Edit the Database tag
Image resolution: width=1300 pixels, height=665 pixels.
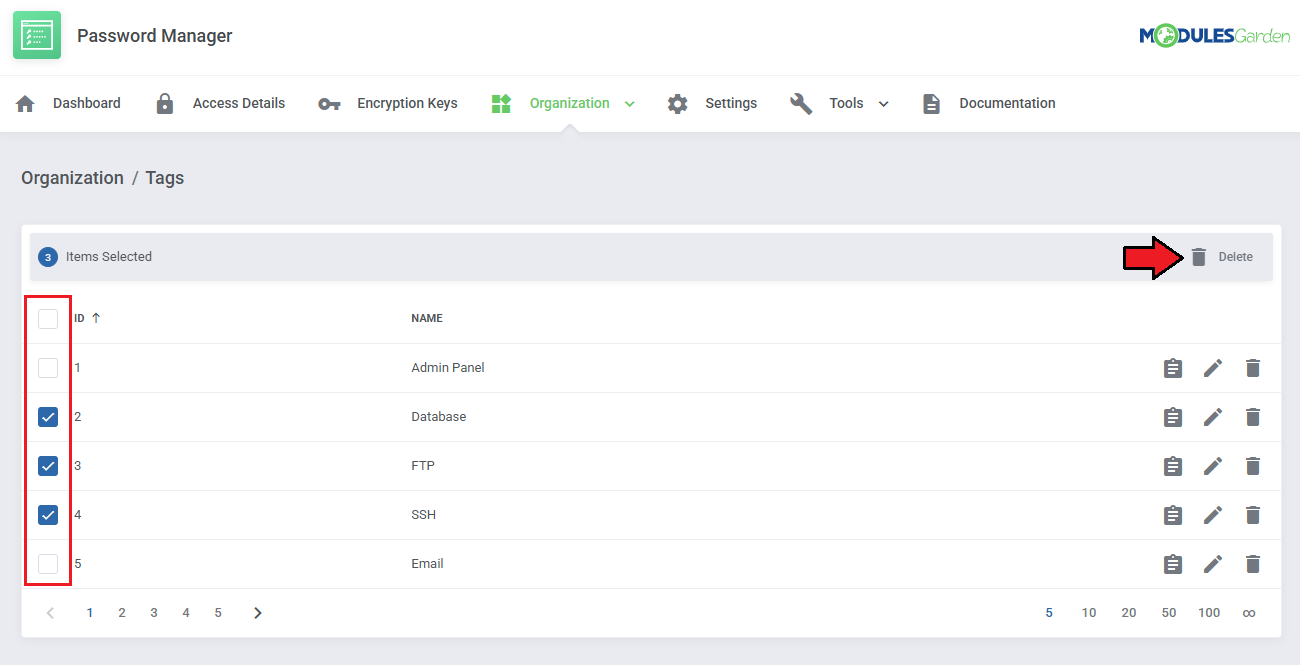pyautogui.click(x=1213, y=417)
